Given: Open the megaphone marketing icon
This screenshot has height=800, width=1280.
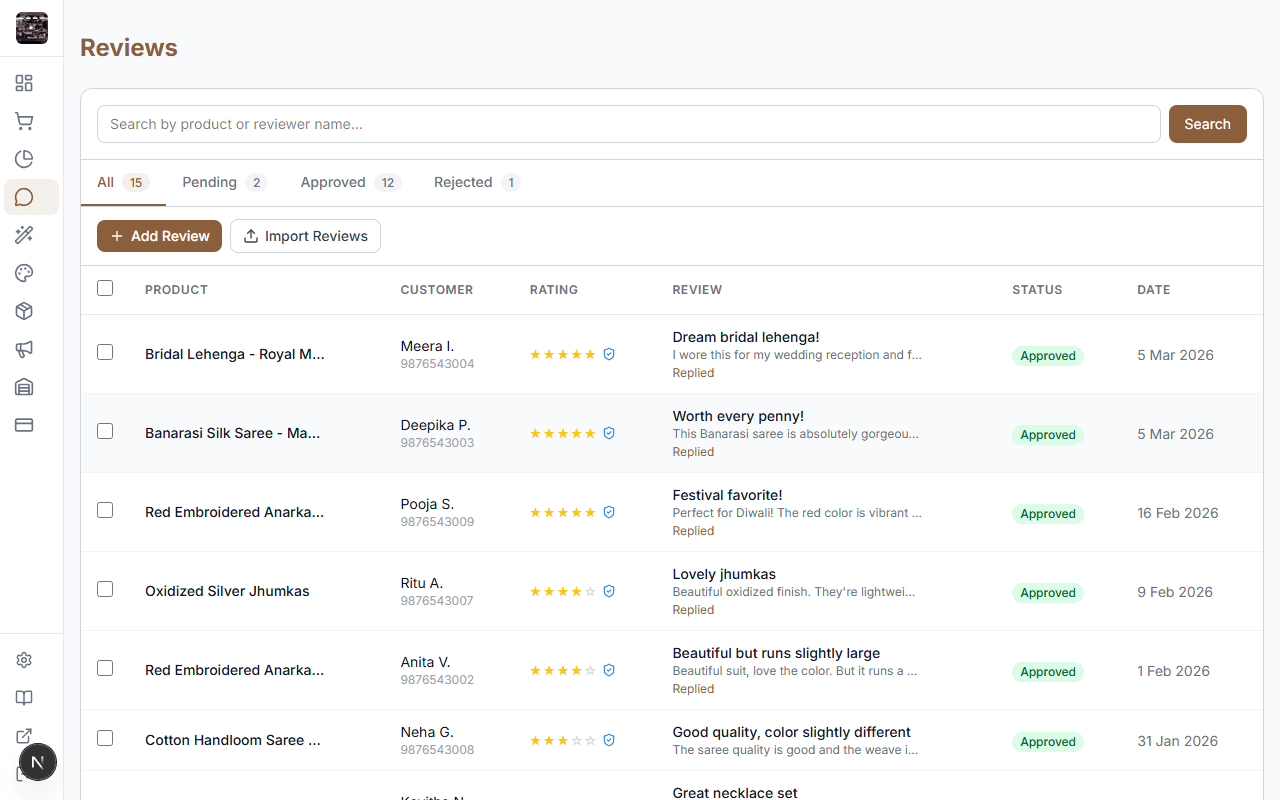Looking at the screenshot, I should [x=24, y=349].
